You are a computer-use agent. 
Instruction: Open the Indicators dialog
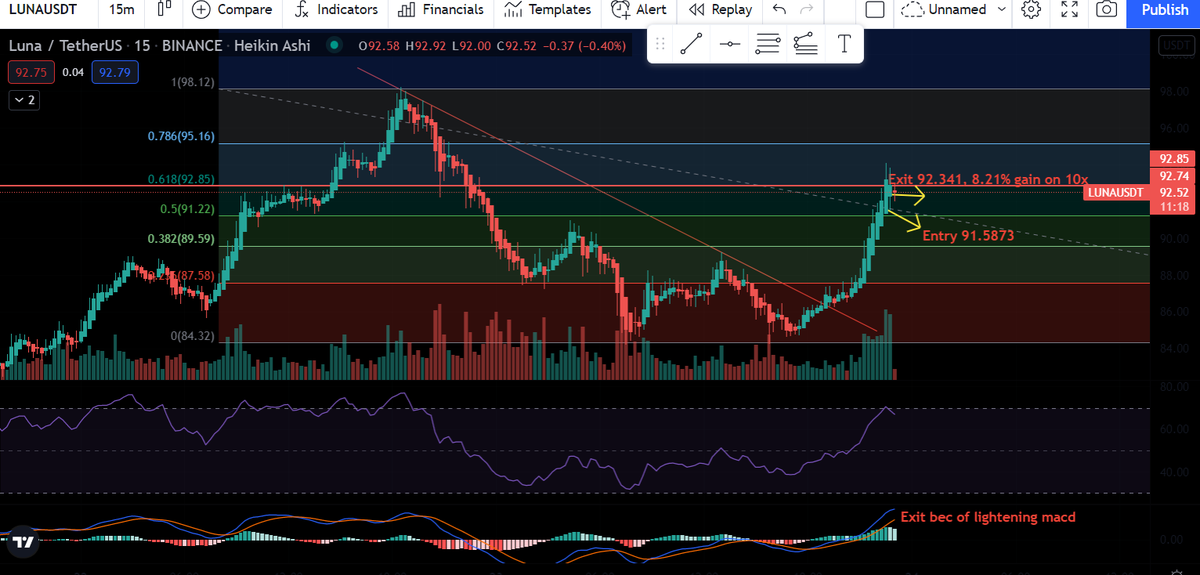(337, 9)
